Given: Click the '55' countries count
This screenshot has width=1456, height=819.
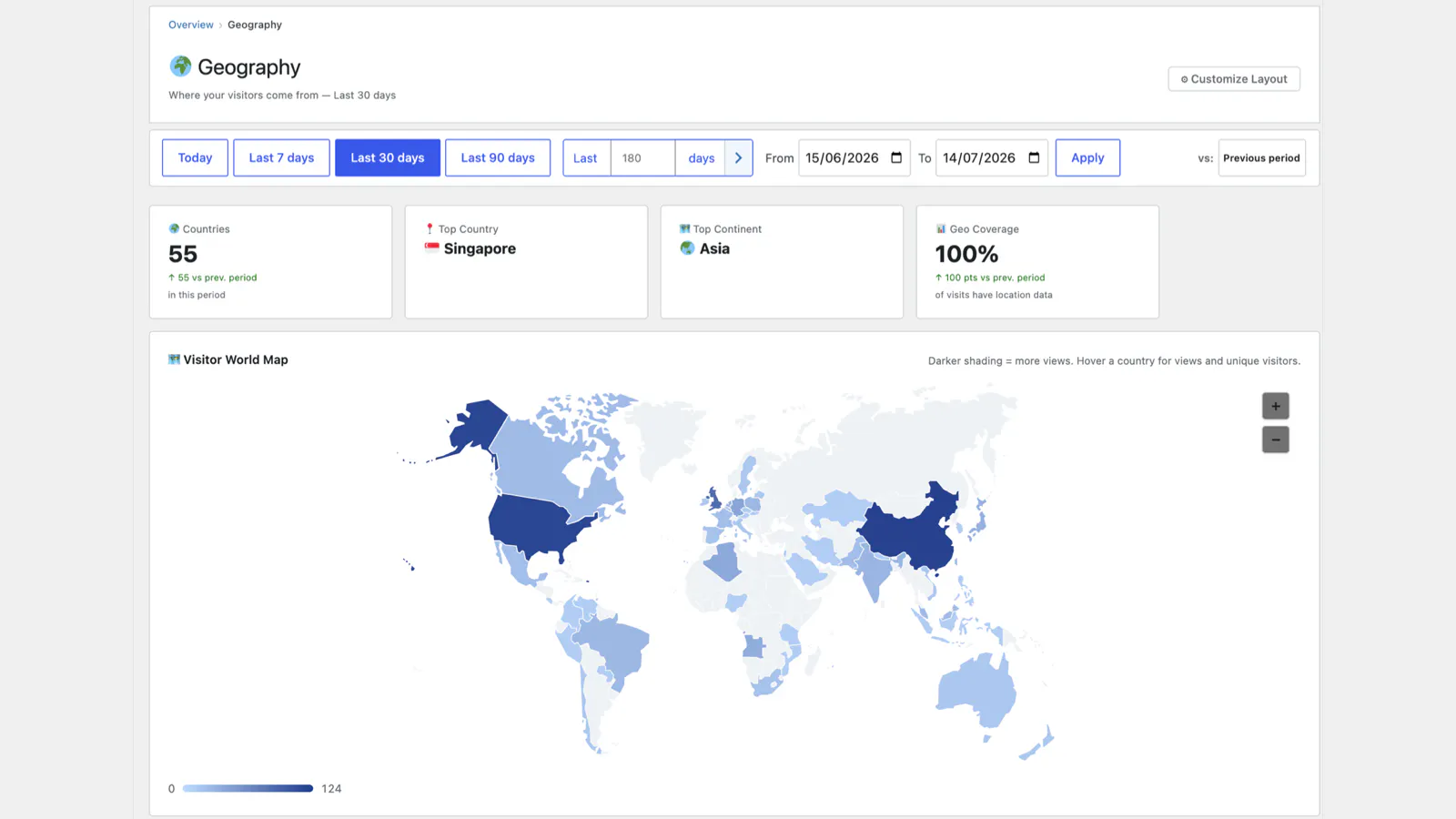Looking at the screenshot, I should click(183, 254).
